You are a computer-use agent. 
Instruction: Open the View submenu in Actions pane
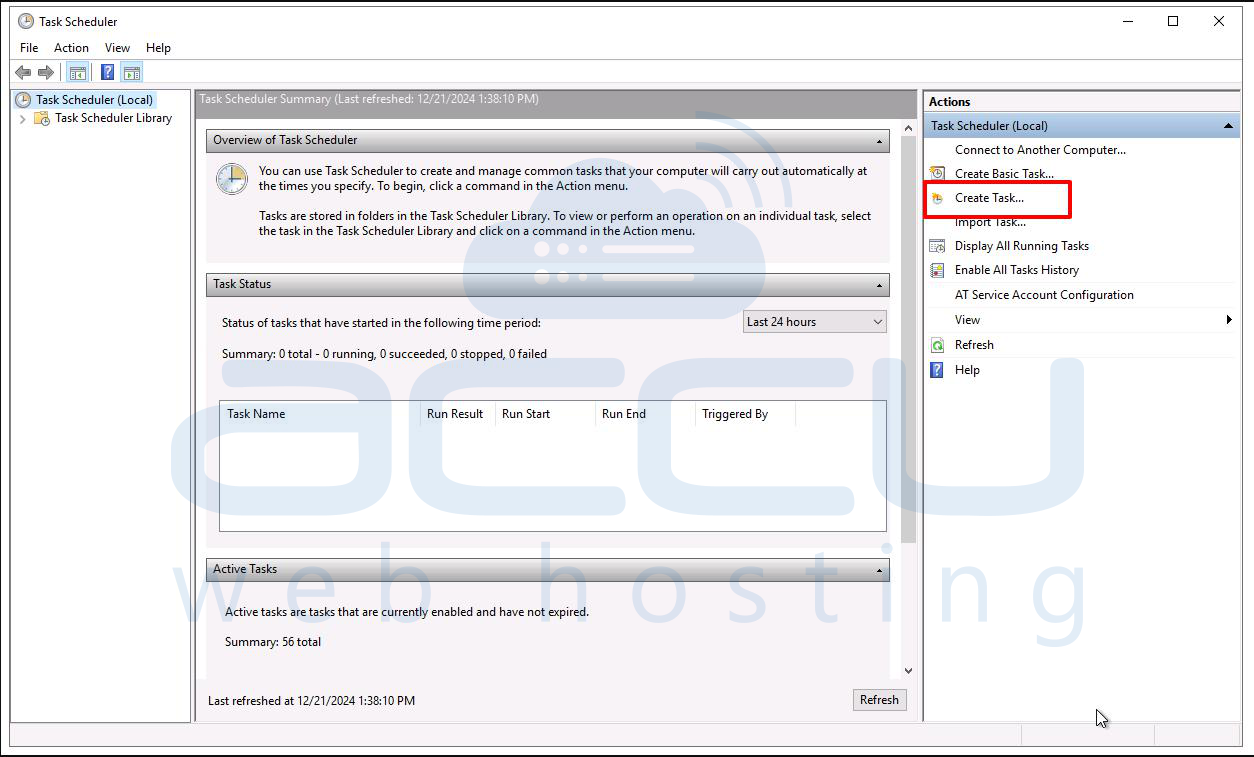(967, 319)
